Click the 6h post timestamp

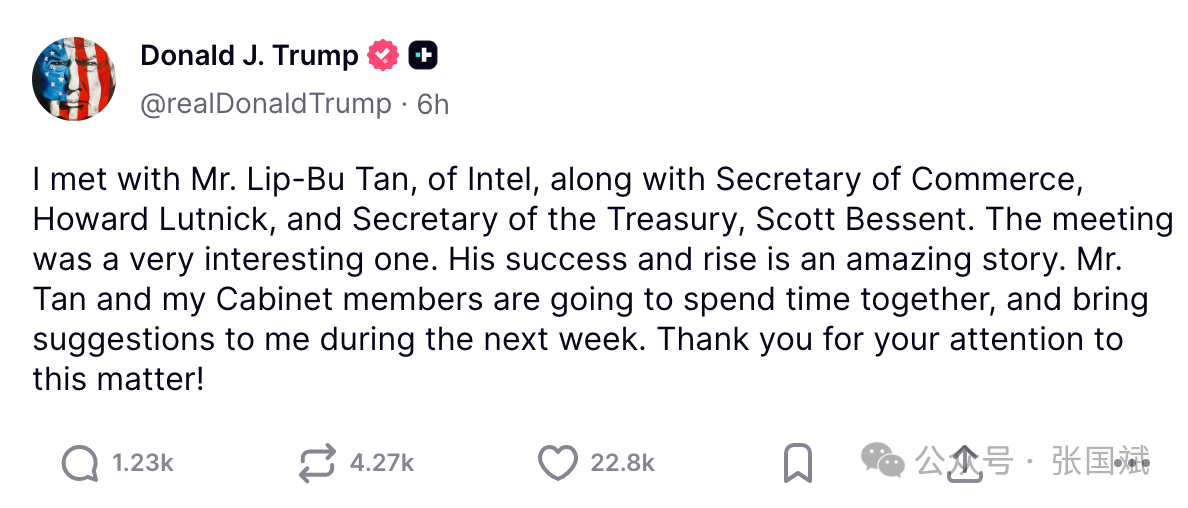click(433, 104)
